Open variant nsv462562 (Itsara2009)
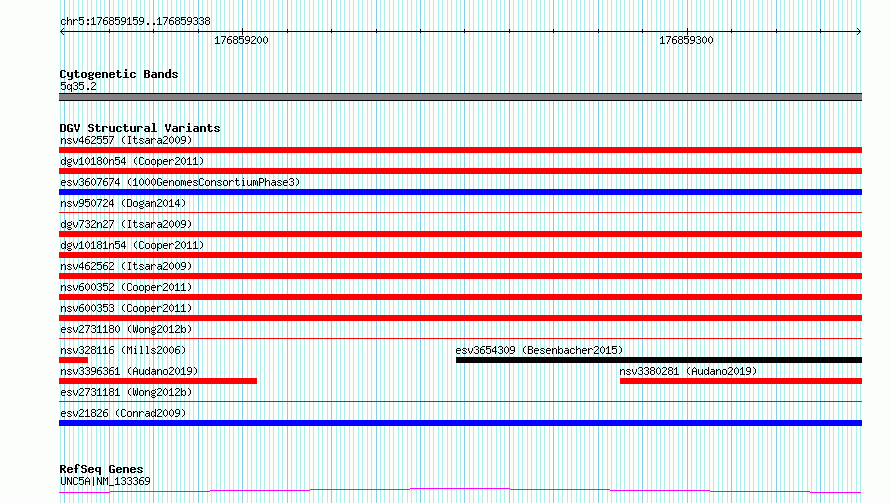 coord(126,266)
